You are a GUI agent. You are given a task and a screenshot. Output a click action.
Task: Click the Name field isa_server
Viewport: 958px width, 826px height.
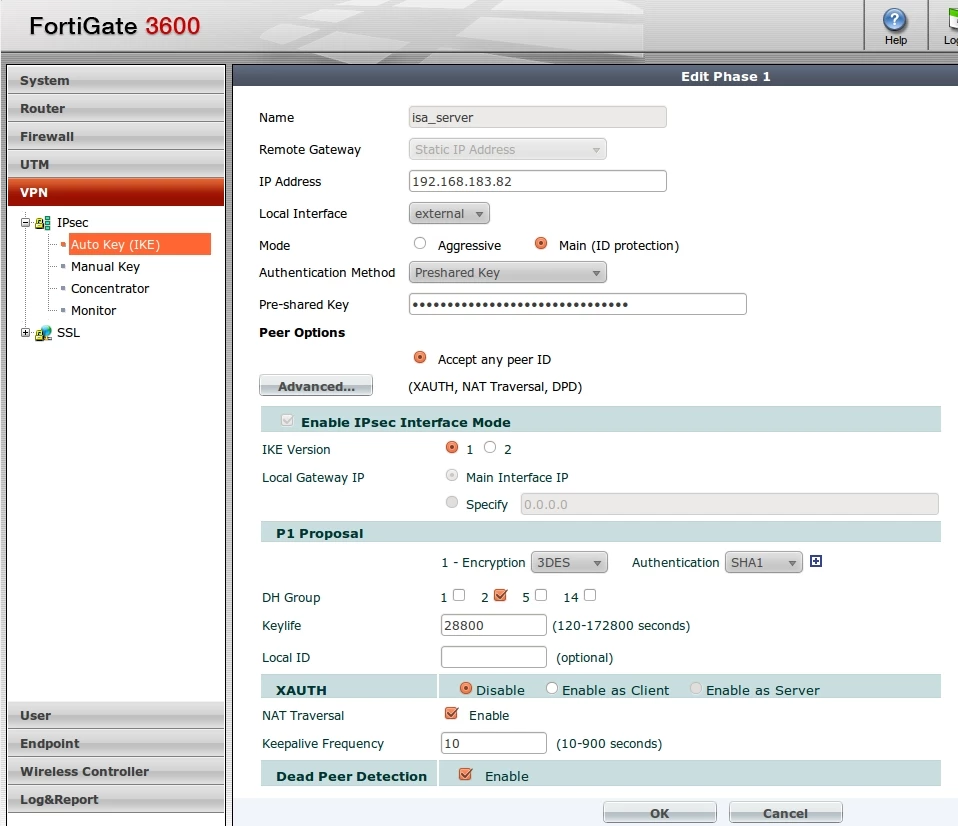[x=538, y=117]
